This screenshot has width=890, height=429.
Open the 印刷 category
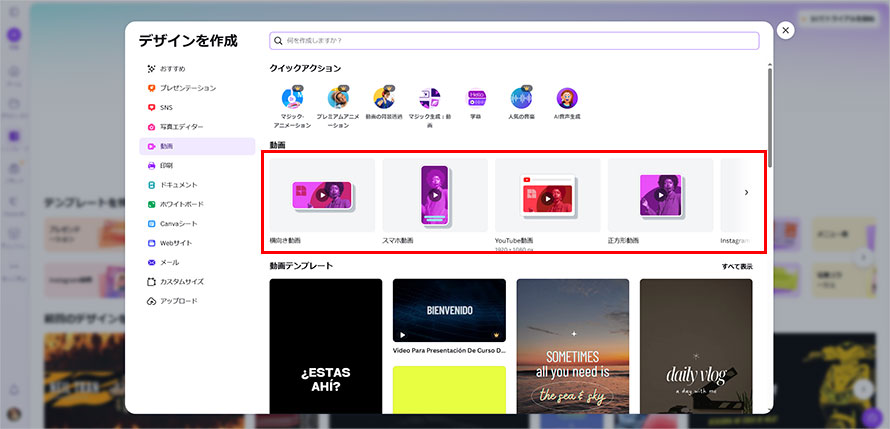(x=197, y=166)
